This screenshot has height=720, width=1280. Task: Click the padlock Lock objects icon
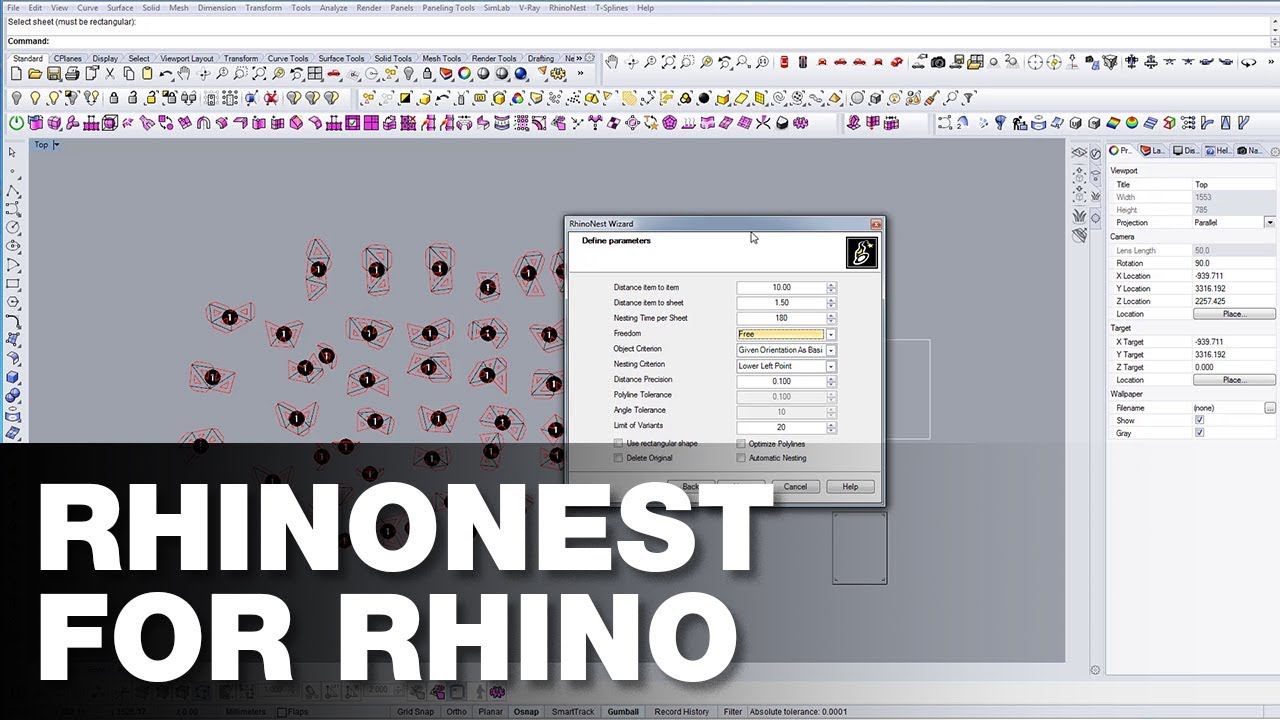(113, 98)
